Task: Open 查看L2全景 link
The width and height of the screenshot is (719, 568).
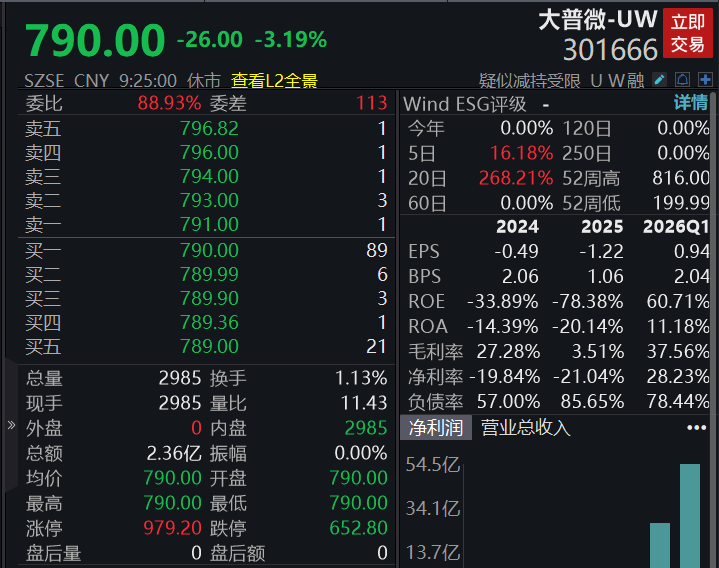Action: [x=274, y=81]
